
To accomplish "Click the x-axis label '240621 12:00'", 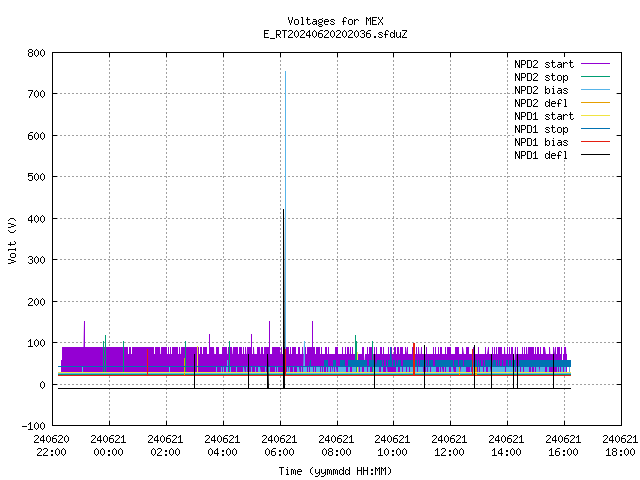I will click(x=449, y=446).
